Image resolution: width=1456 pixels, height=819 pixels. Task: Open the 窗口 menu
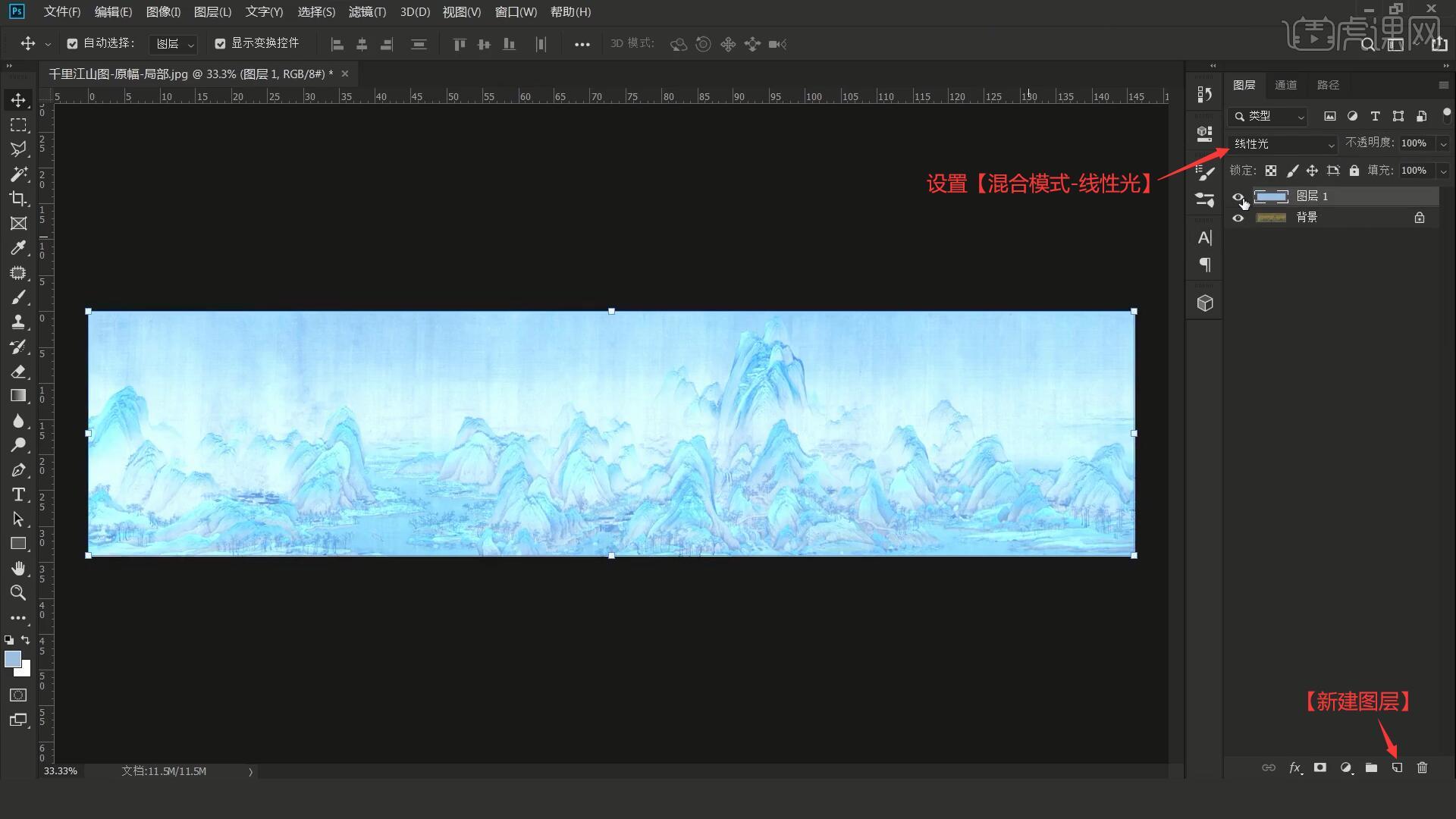coord(516,12)
